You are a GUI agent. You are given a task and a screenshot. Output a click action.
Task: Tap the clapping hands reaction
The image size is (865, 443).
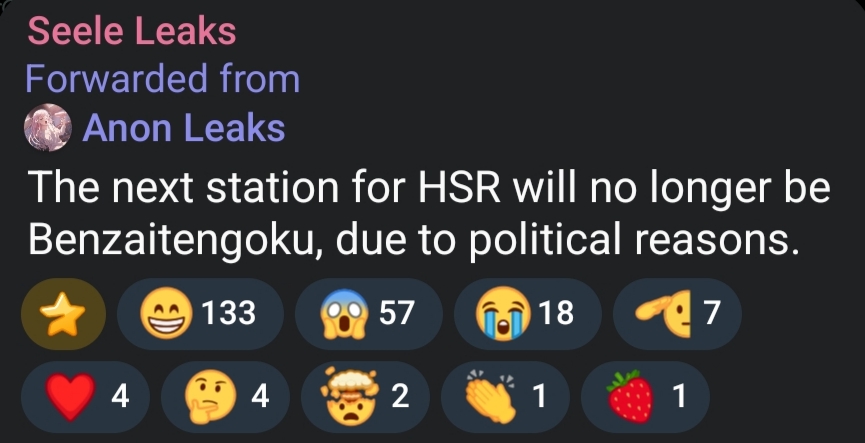coord(505,397)
